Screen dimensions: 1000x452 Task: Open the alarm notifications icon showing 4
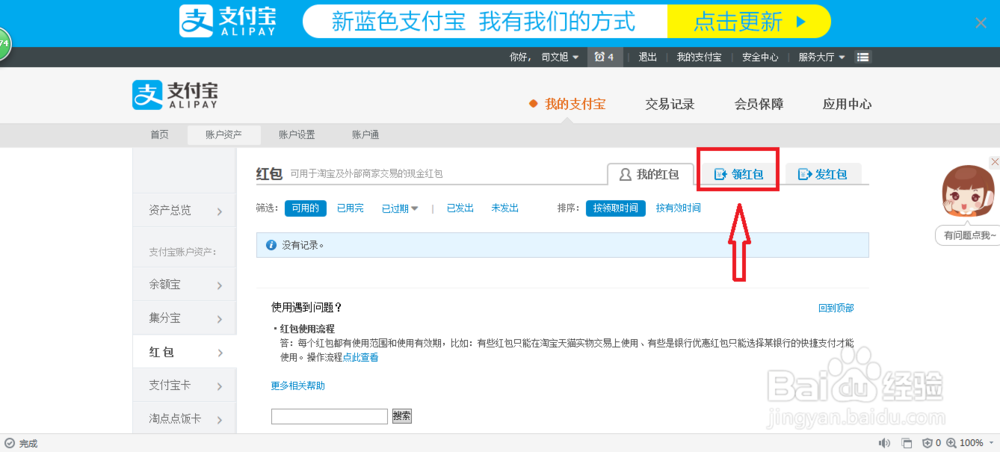pos(604,57)
